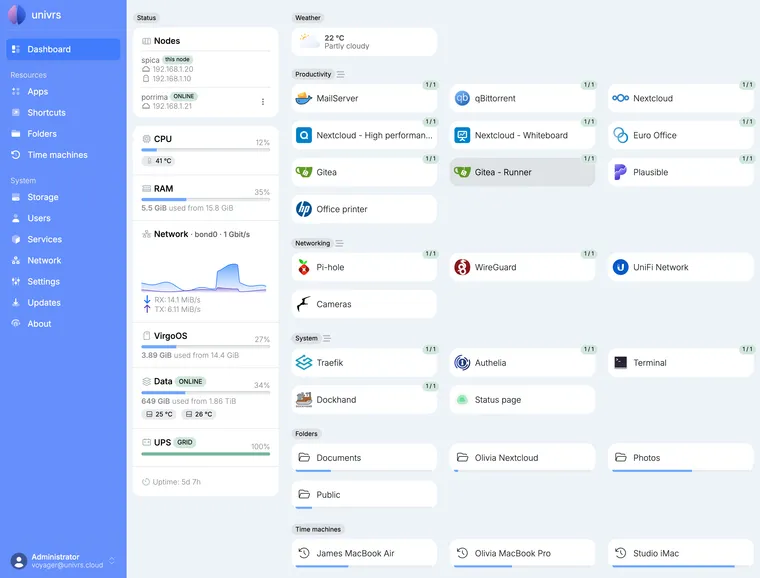760x578 pixels.
Task: Open Time machines in the sidebar
Action: tap(63, 155)
